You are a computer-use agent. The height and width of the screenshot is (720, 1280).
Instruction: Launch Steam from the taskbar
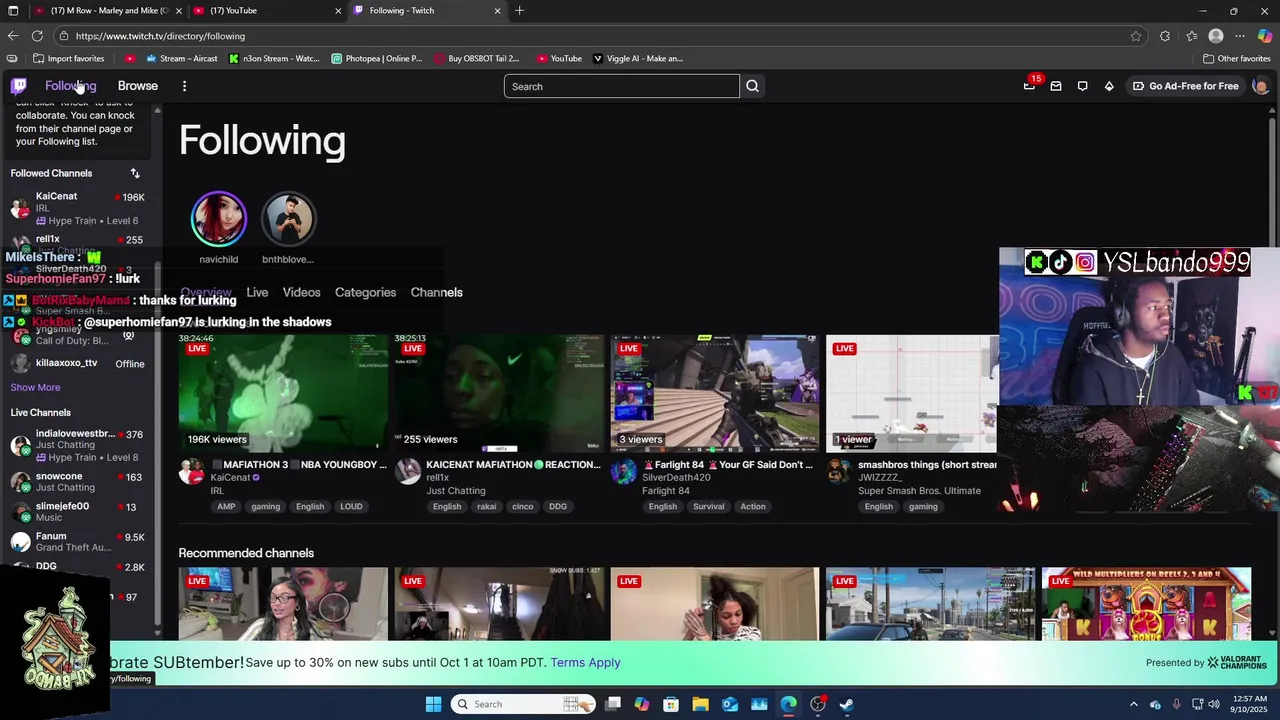(847, 704)
